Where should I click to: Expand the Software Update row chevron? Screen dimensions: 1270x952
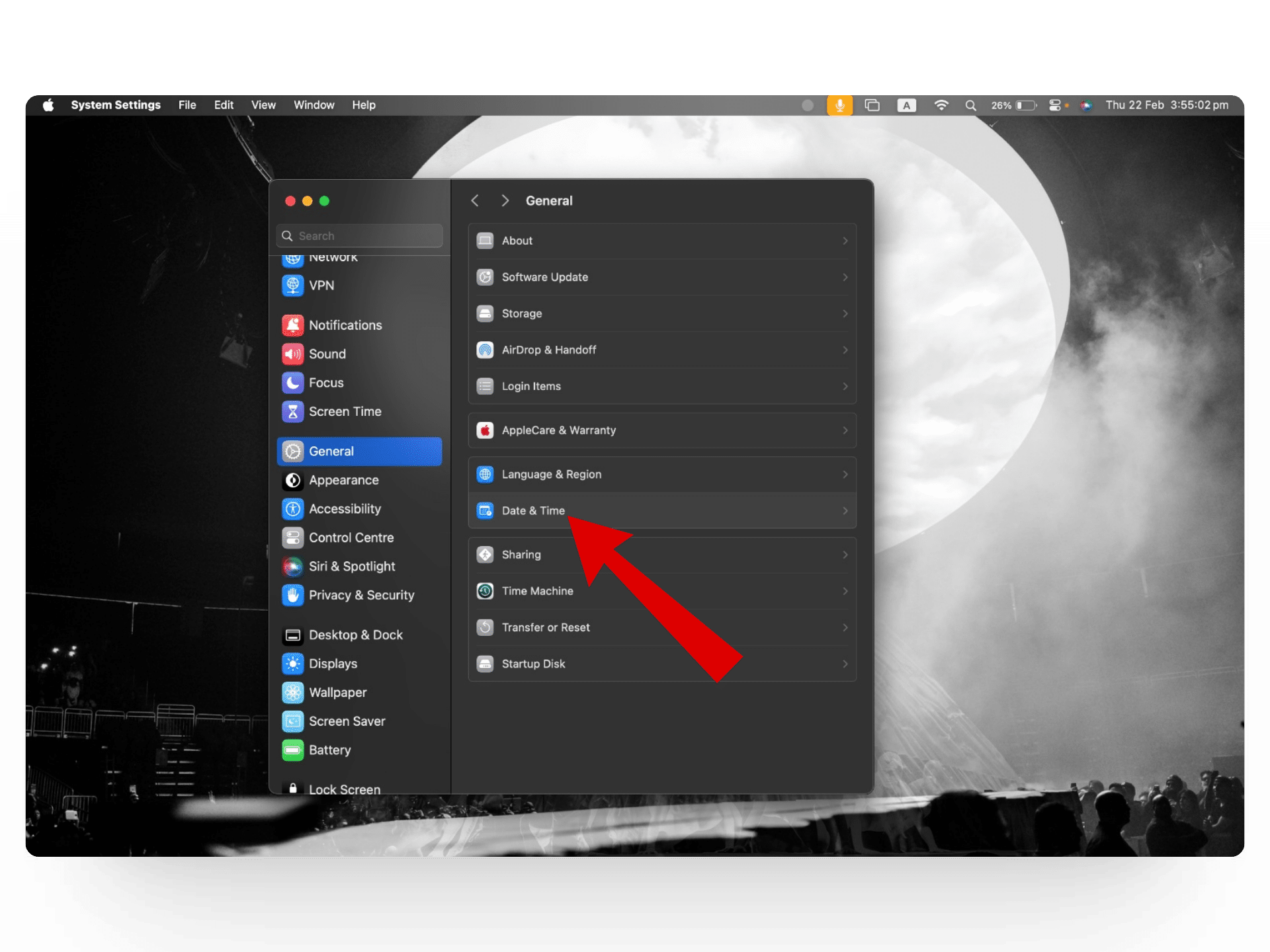tap(845, 277)
